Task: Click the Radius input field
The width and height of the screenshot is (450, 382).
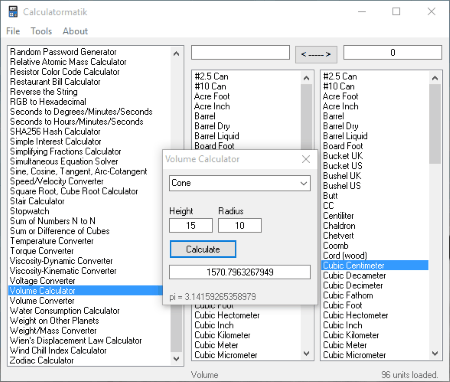Action: (x=240, y=226)
